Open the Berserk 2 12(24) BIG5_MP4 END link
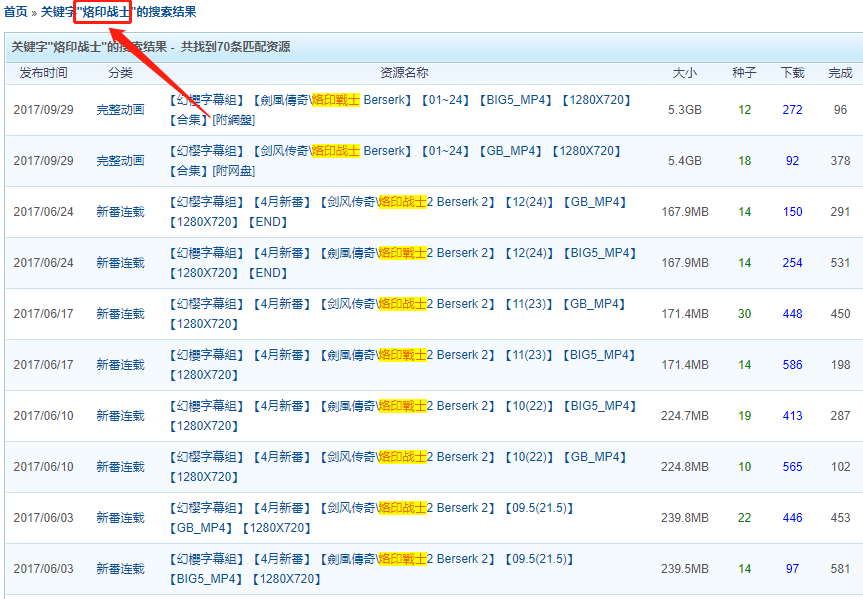 403,263
